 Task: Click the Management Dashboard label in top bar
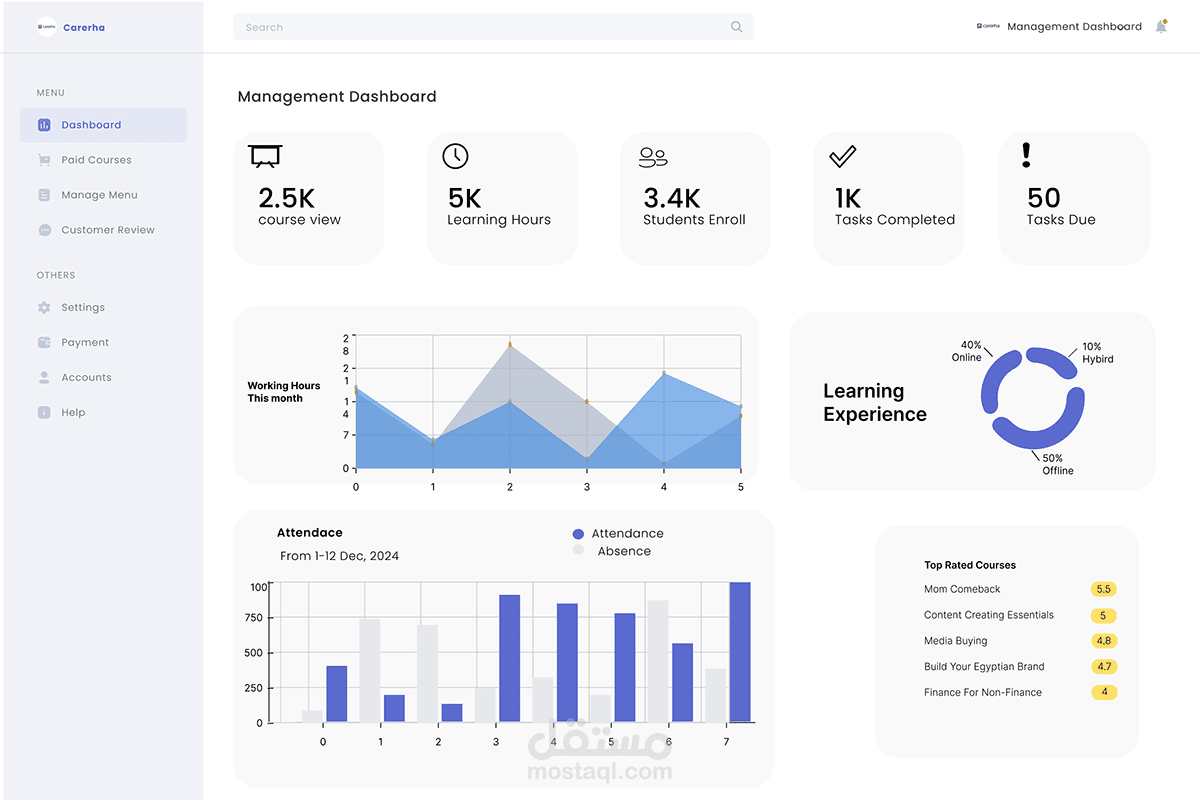click(1074, 27)
